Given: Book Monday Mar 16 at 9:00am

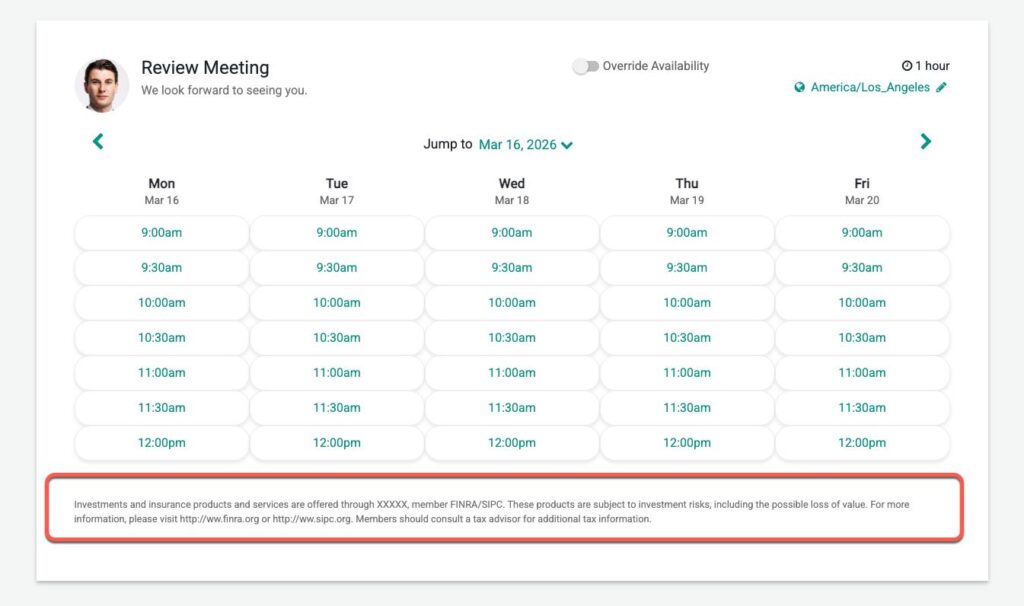Looking at the screenshot, I should click(161, 233).
